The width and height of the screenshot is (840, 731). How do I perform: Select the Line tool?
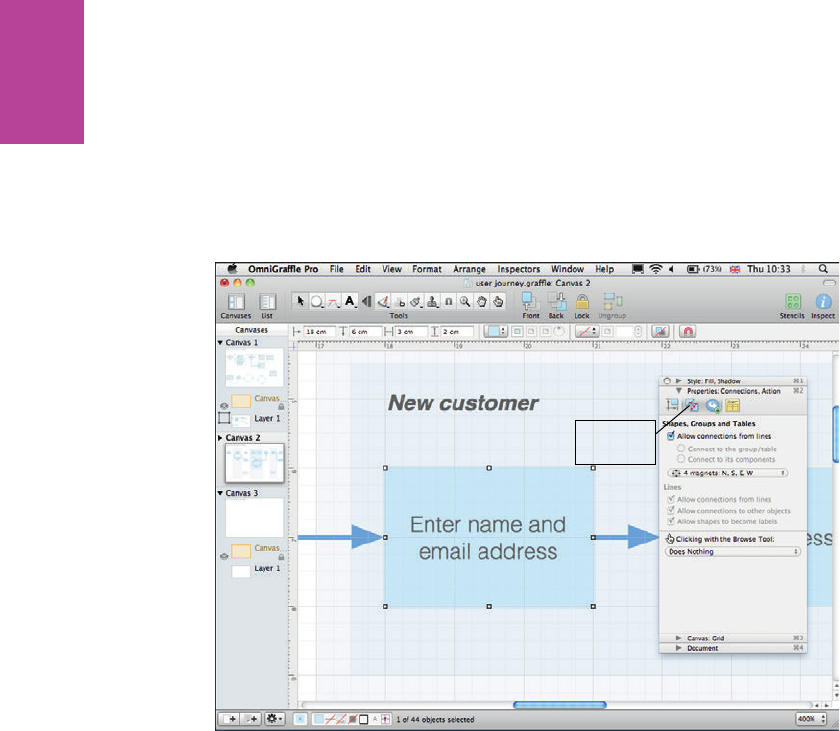coord(334,302)
